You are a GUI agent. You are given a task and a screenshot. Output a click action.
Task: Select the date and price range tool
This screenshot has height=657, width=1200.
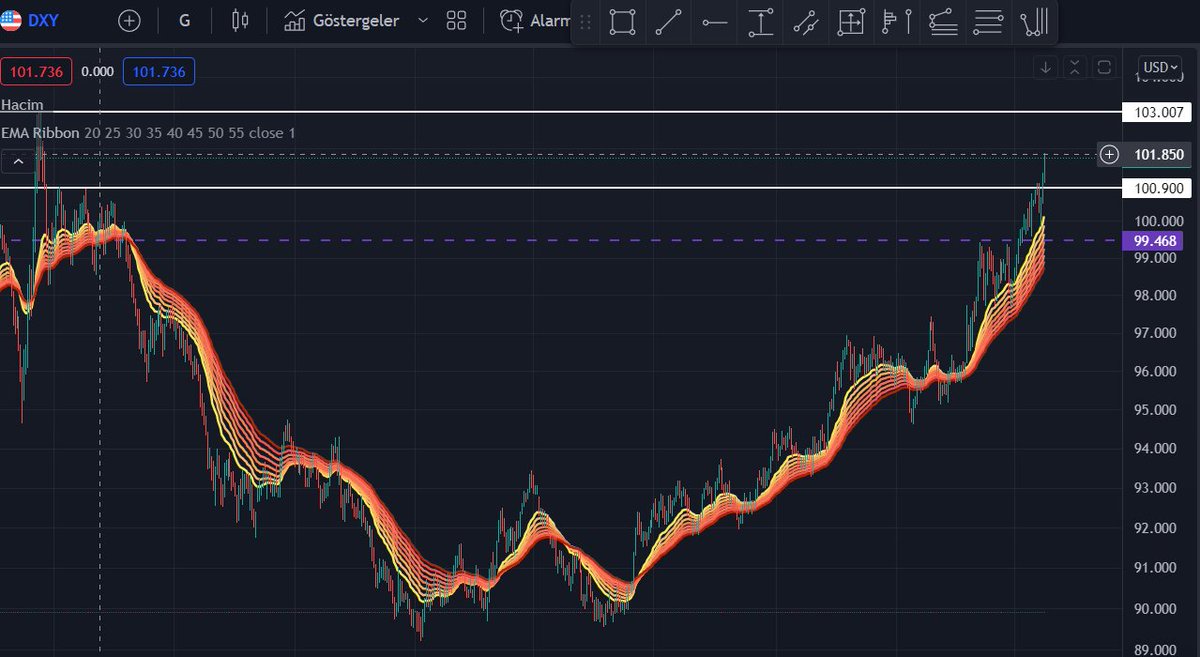point(851,22)
